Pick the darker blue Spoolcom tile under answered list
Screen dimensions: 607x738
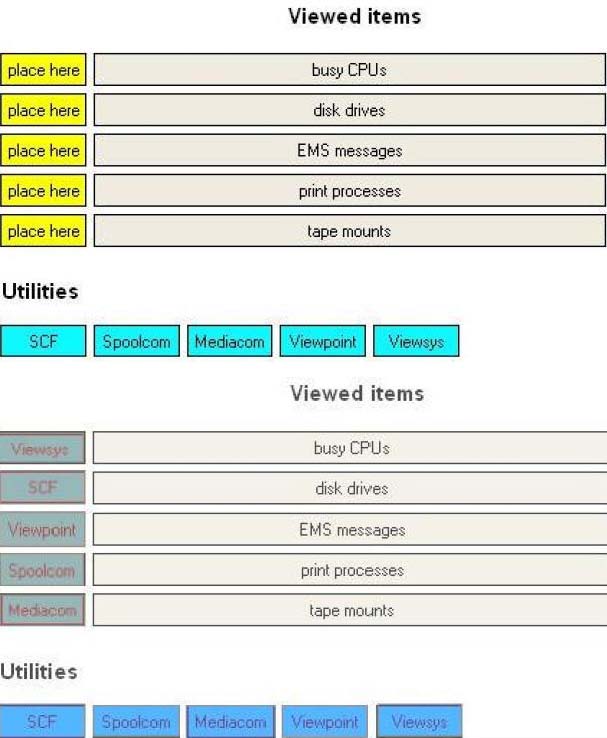pyautogui.click(x=136, y=721)
